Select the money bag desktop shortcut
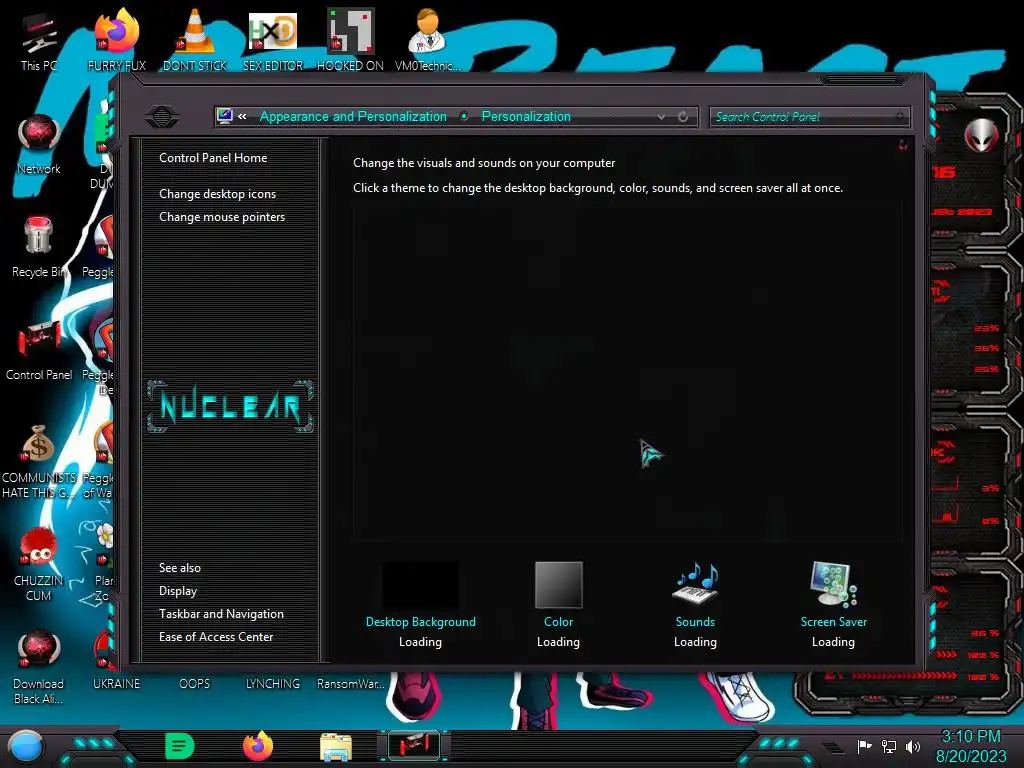Image resolution: width=1024 pixels, height=768 pixels. point(39,462)
